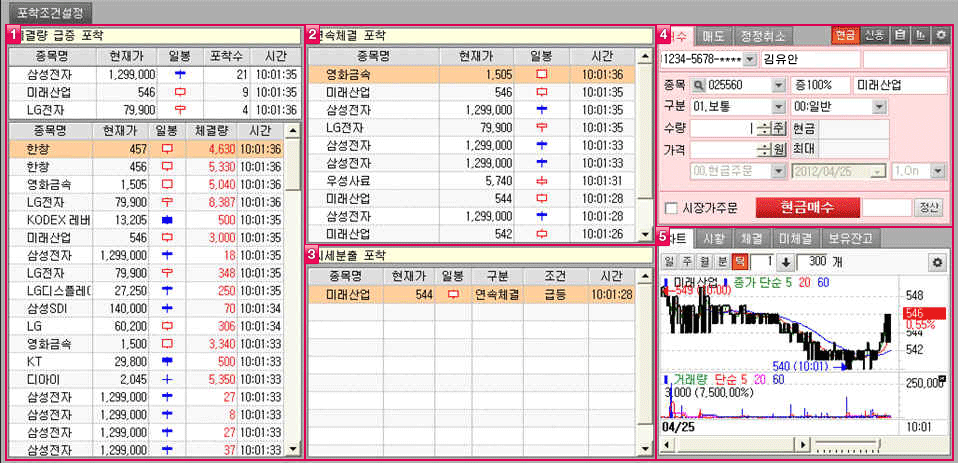Click the magnifier search icon beside 종목 code
The width and height of the screenshot is (958, 463).
(x=699, y=86)
